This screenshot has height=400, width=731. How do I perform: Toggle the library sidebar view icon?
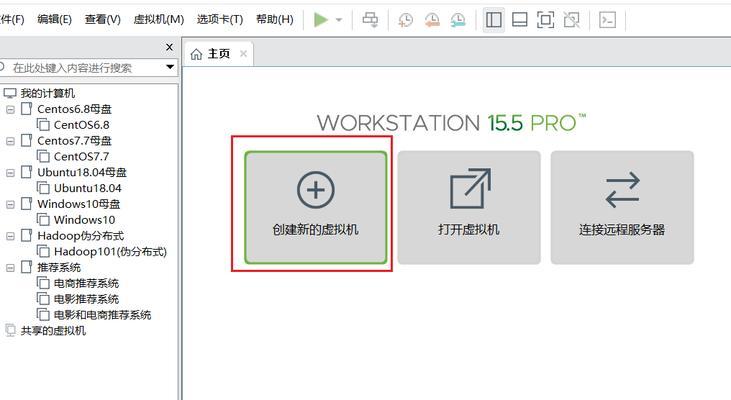click(494, 20)
